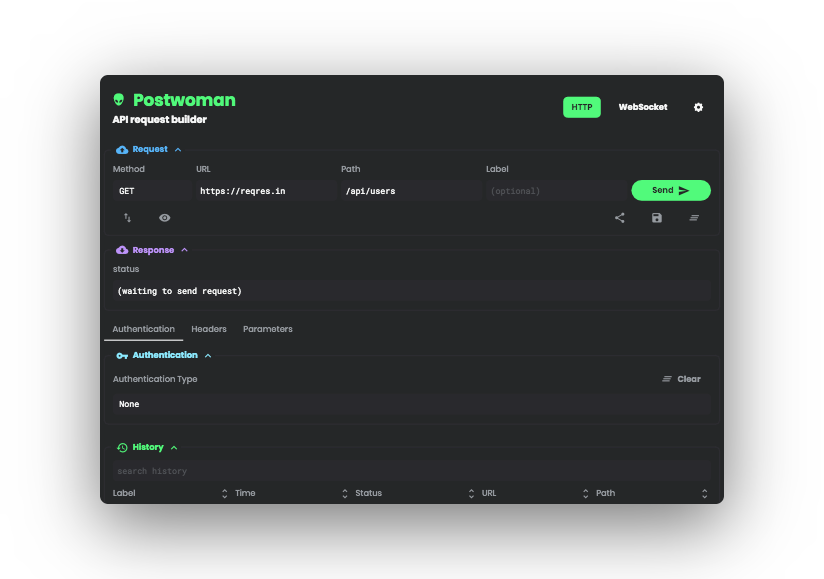Screen dimensions: 824x579
Task: Sort history by Label column arrows
Action: point(224,493)
